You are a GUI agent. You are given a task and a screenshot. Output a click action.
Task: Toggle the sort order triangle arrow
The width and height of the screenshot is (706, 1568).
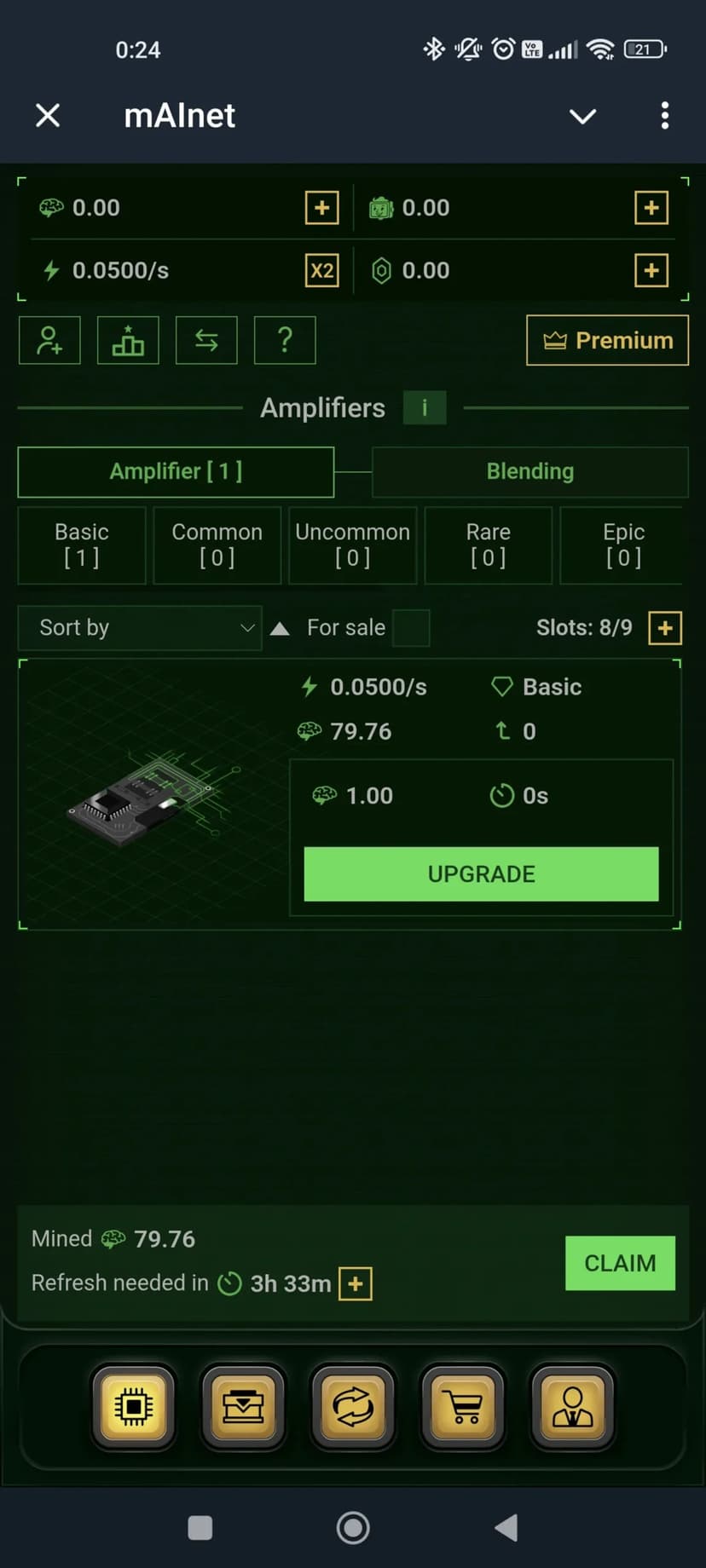pyautogui.click(x=280, y=629)
